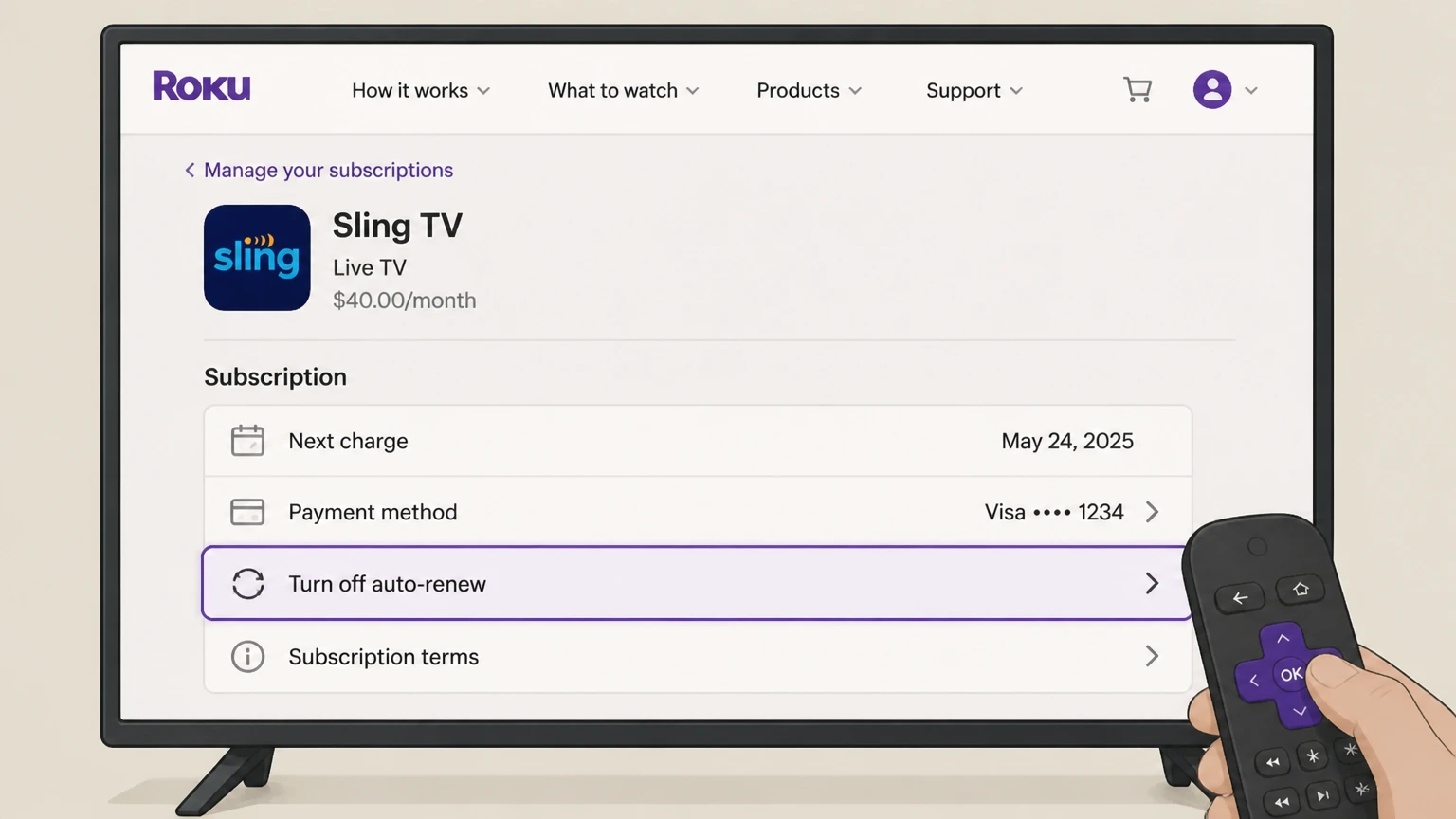Screen dimensions: 1456x819
Task: Open chevron on Subscription terms row
Action: (x=1152, y=656)
